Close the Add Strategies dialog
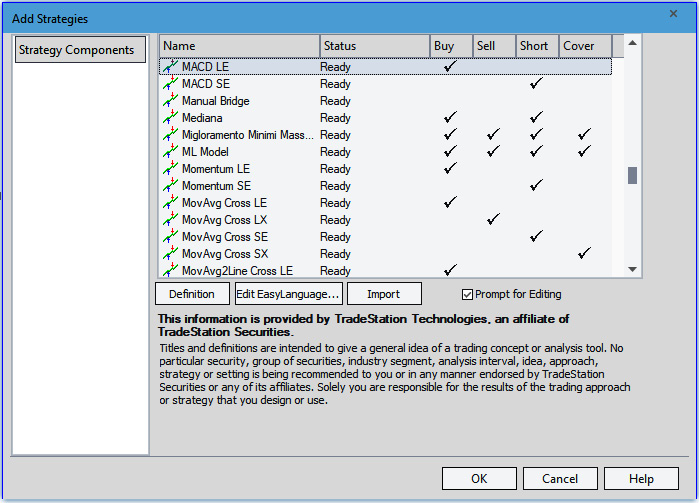Screen dimensions: 699x503 673,14
